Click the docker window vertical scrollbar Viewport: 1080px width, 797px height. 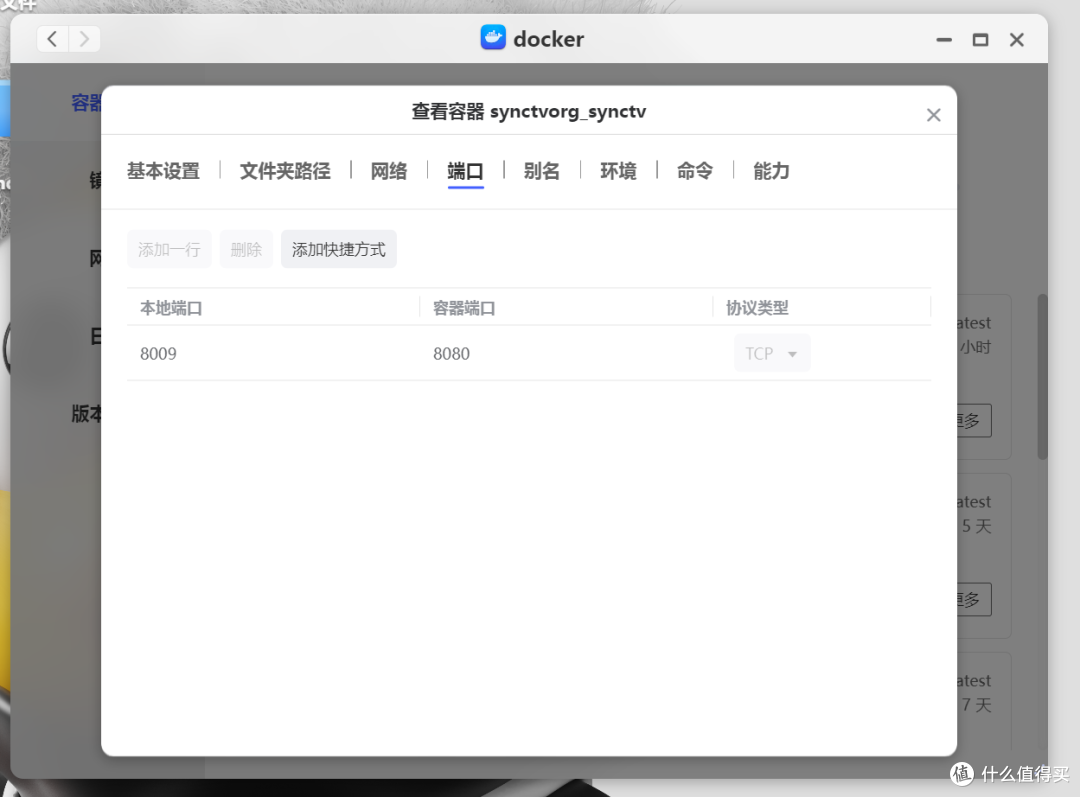point(1043,377)
